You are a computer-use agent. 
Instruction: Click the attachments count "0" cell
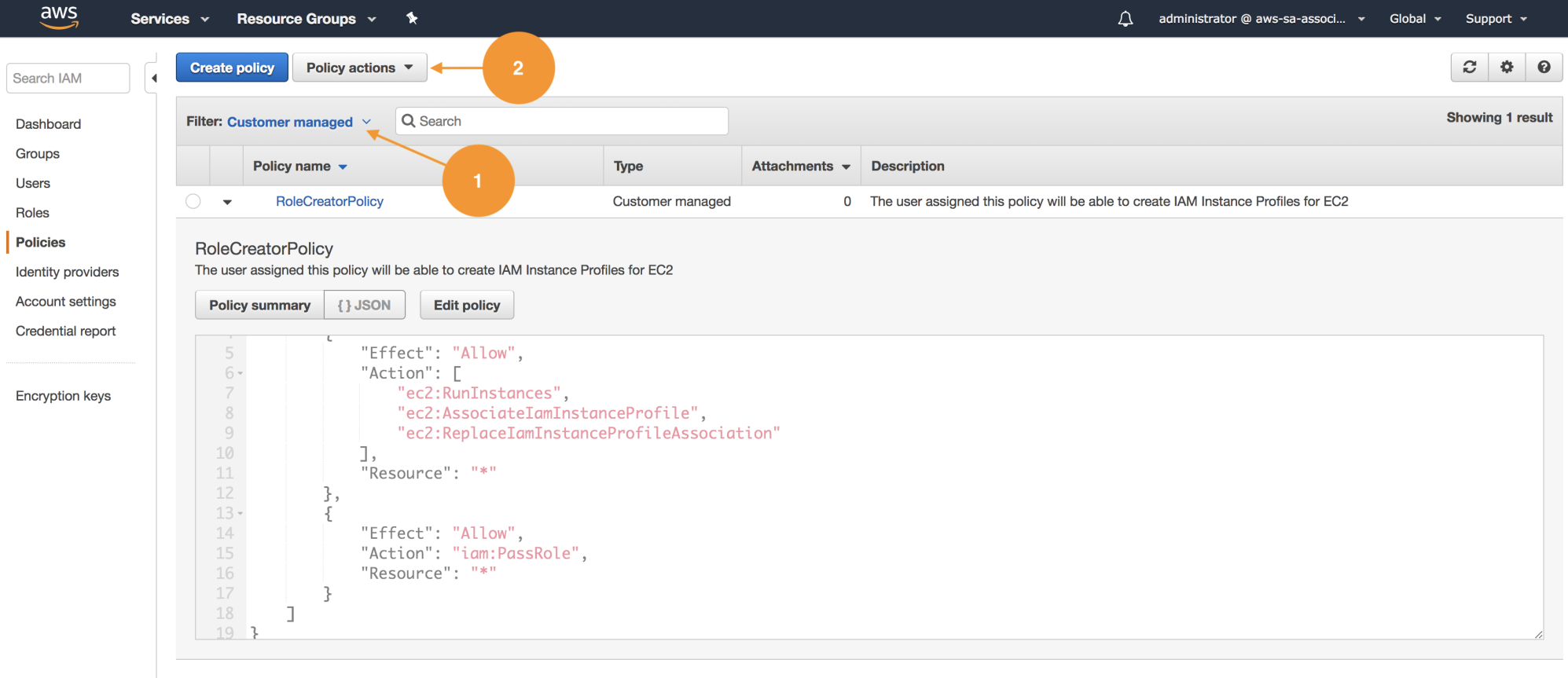pos(847,201)
